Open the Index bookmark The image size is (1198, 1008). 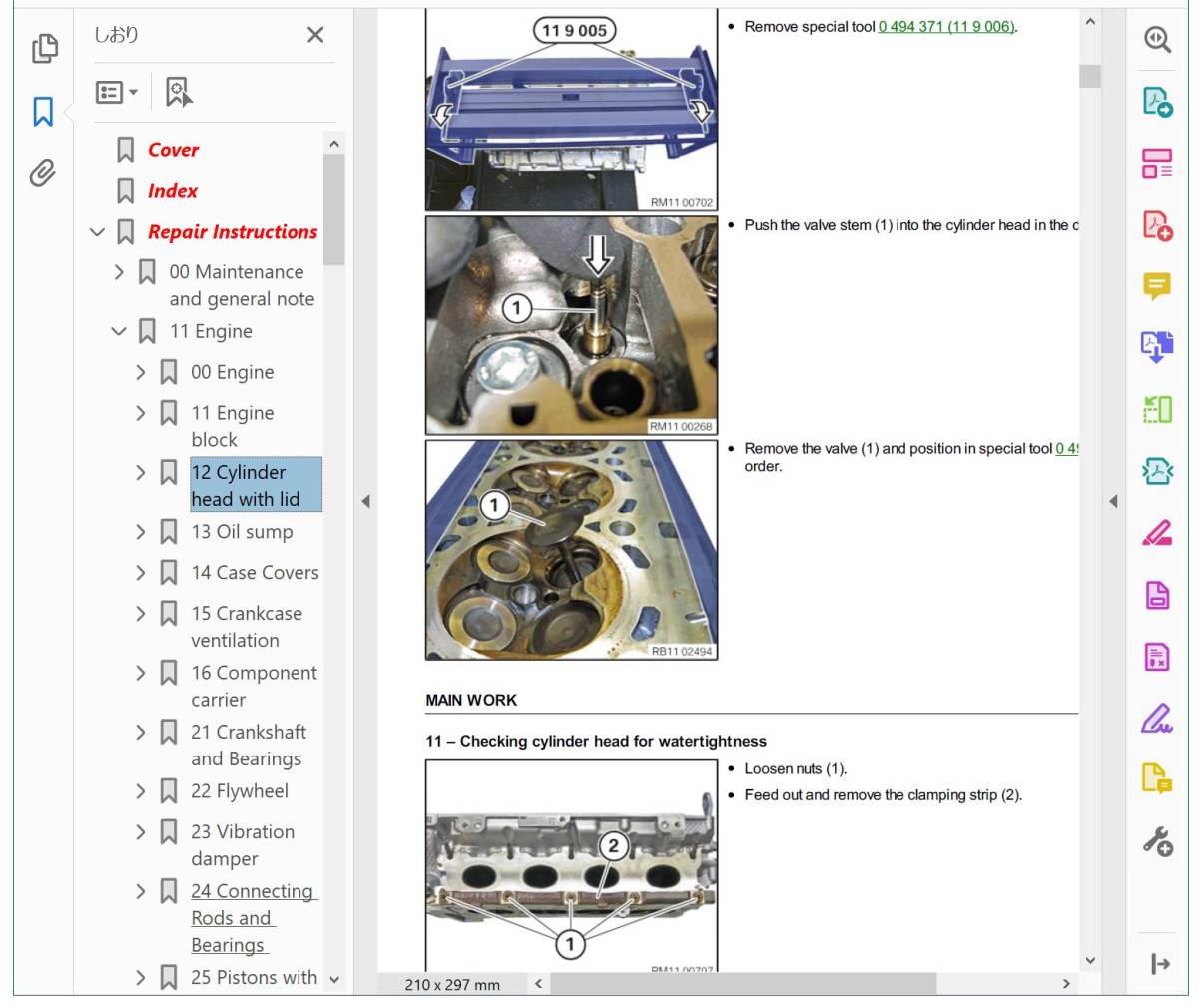(173, 191)
